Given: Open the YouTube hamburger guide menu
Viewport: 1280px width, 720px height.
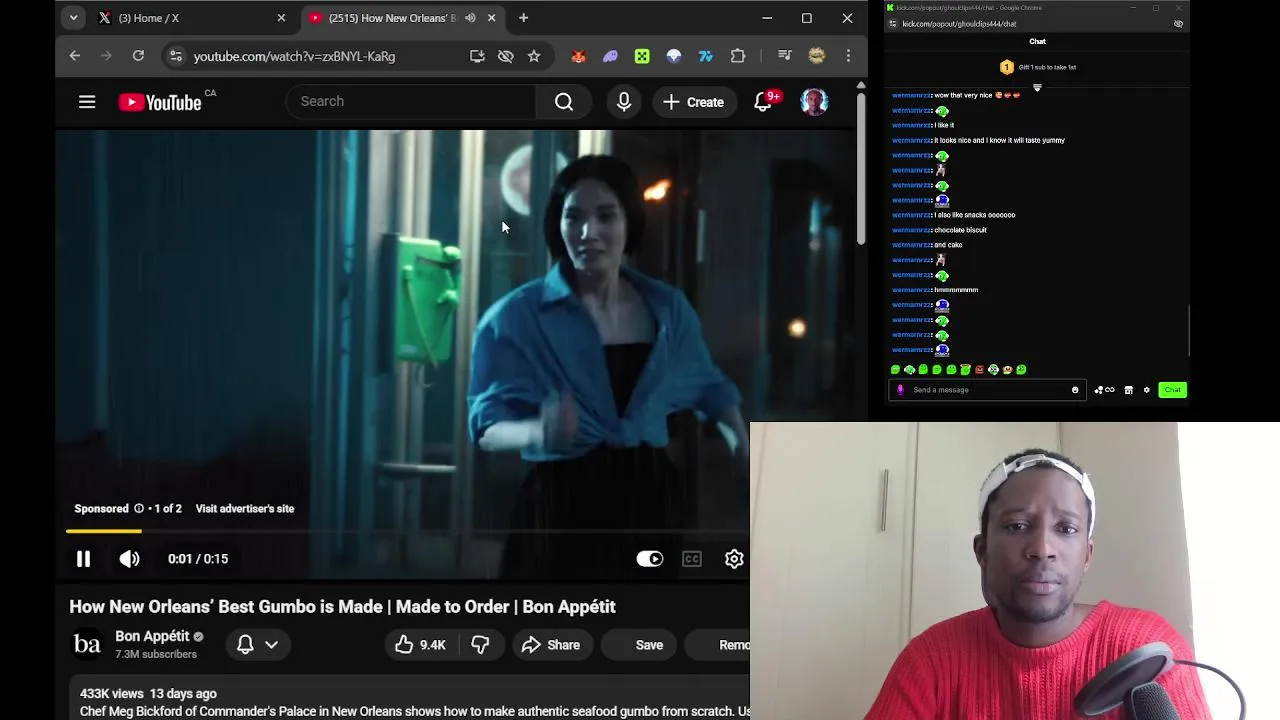Looking at the screenshot, I should (87, 102).
